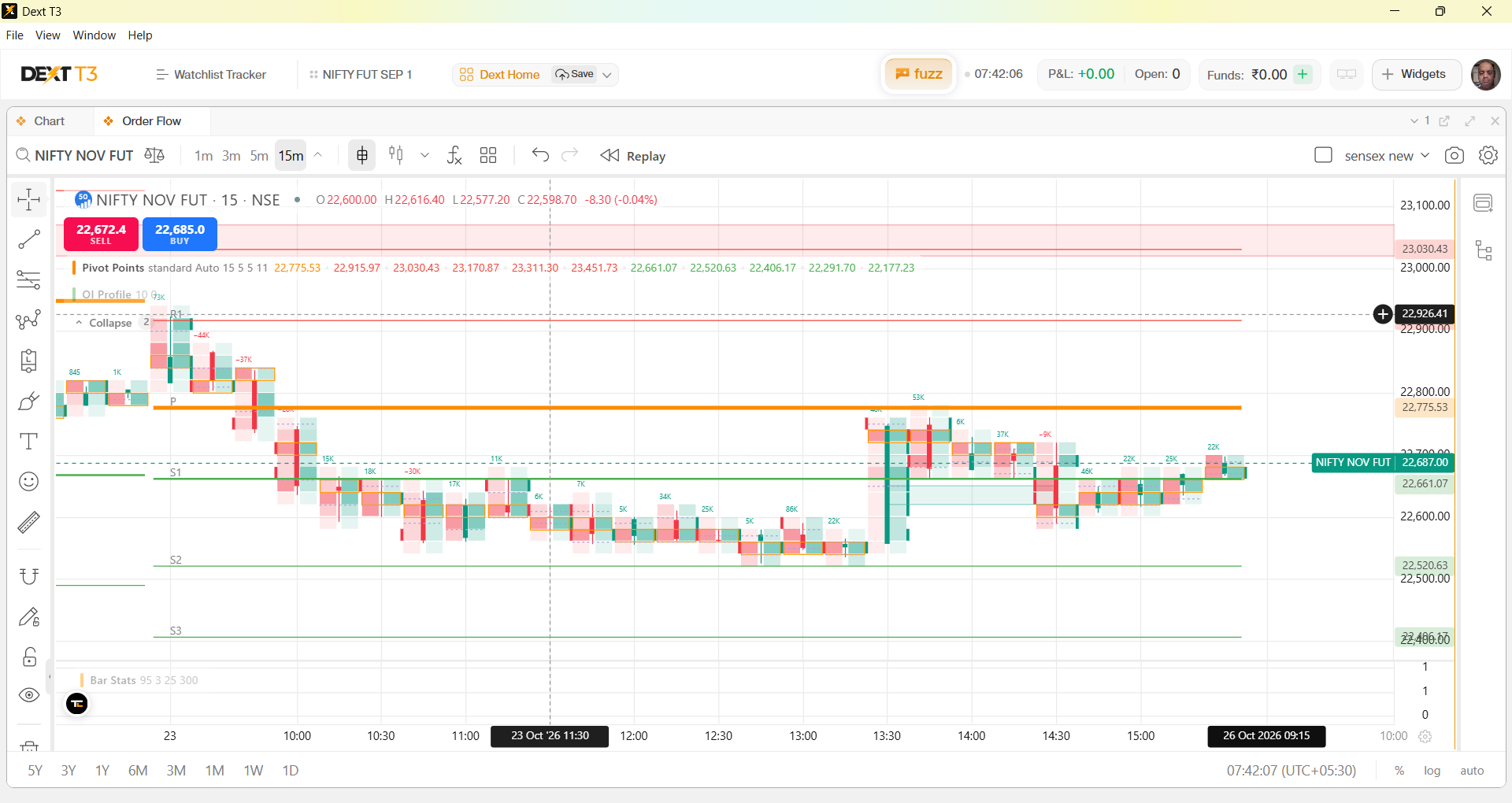Select the ruler measure tool
1512x803 pixels.
(x=28, y=522)
